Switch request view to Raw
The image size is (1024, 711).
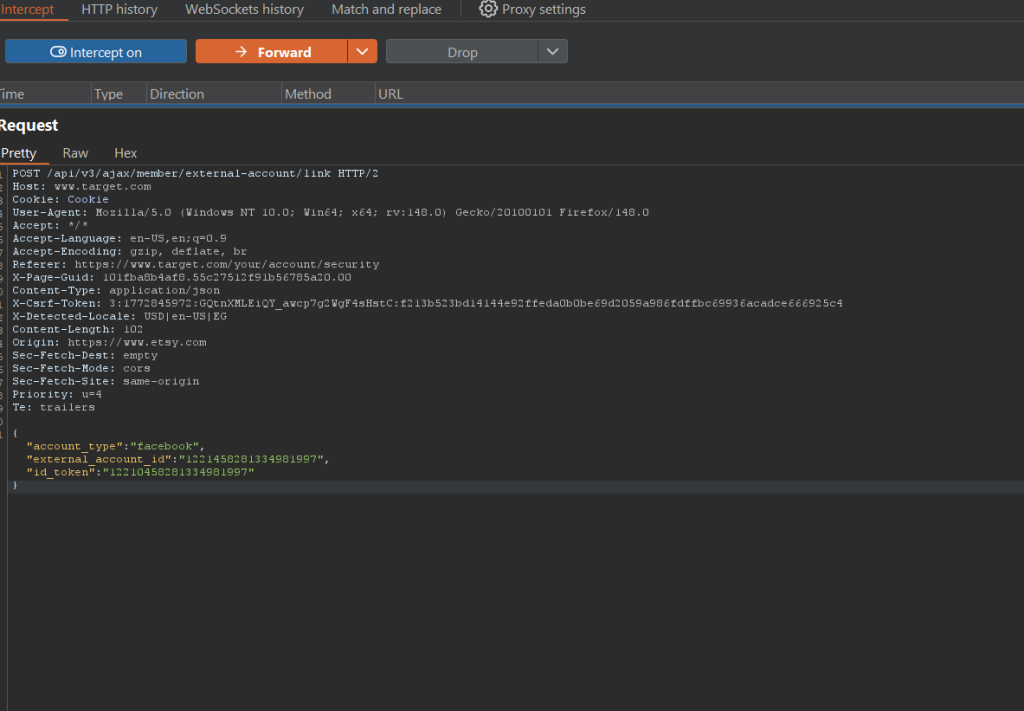pos(75,153)
